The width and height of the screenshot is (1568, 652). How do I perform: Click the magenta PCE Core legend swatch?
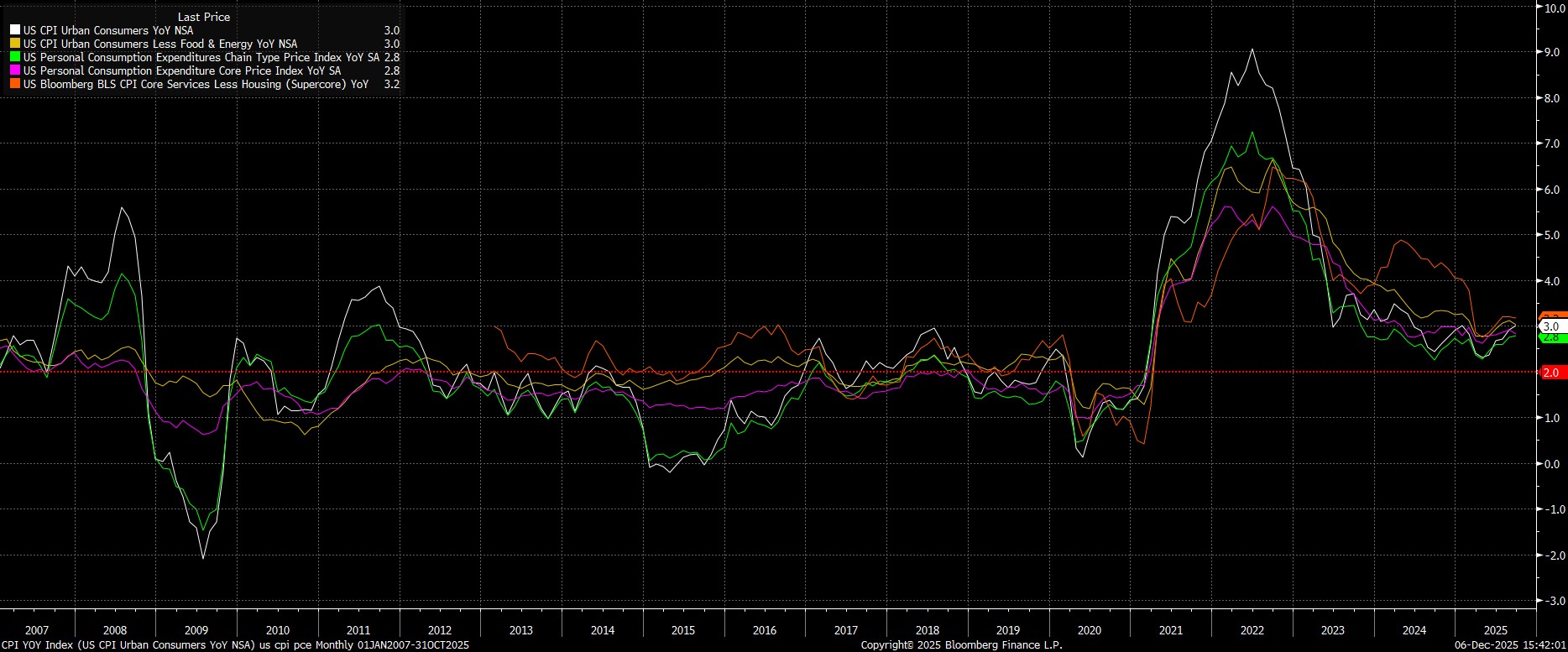click(x=15, y=70)
